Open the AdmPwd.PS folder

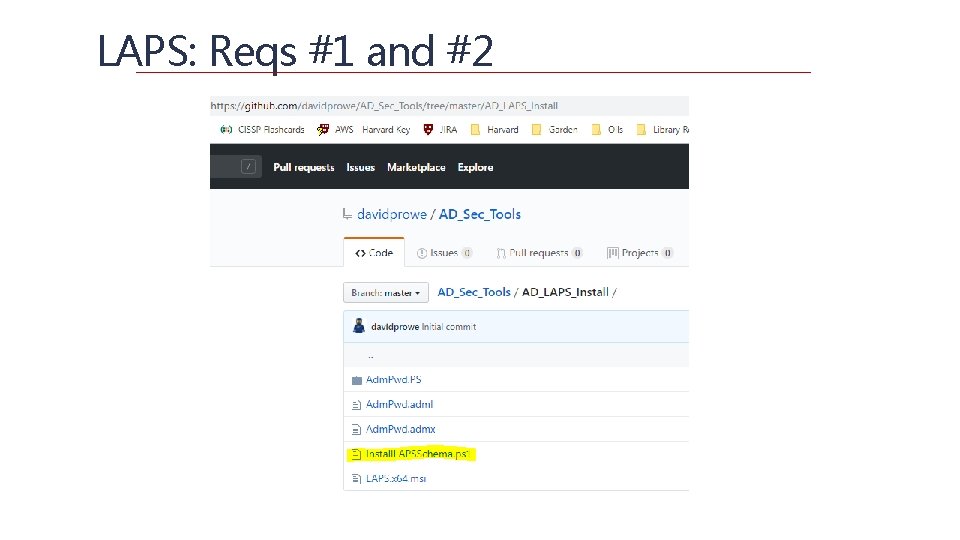click(394, 380)
